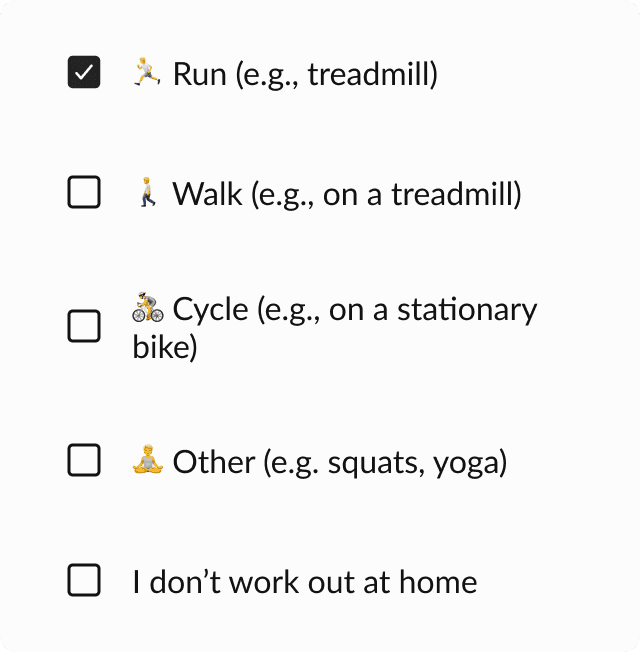Screen dimensions: 640x652
Task: Click the white checkmark inside the Run box
Action: click(84, 72)
